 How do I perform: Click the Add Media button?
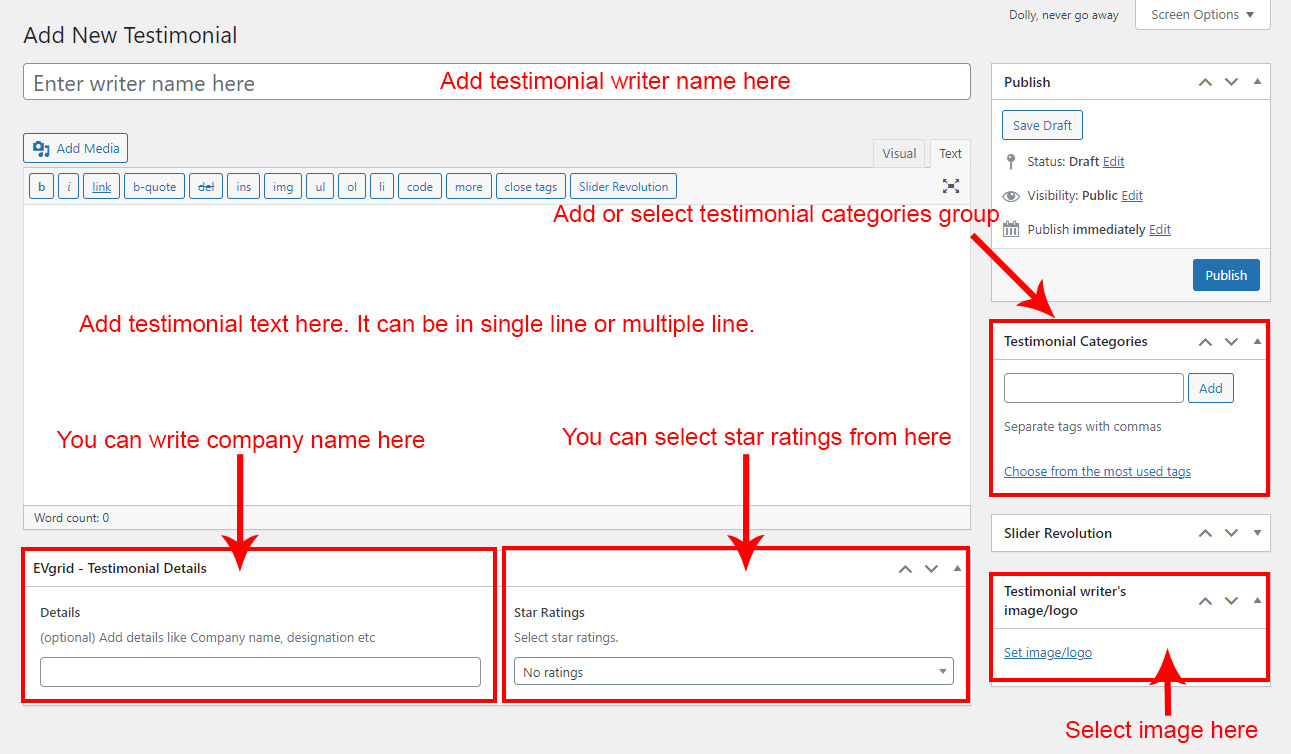(76, 149)
